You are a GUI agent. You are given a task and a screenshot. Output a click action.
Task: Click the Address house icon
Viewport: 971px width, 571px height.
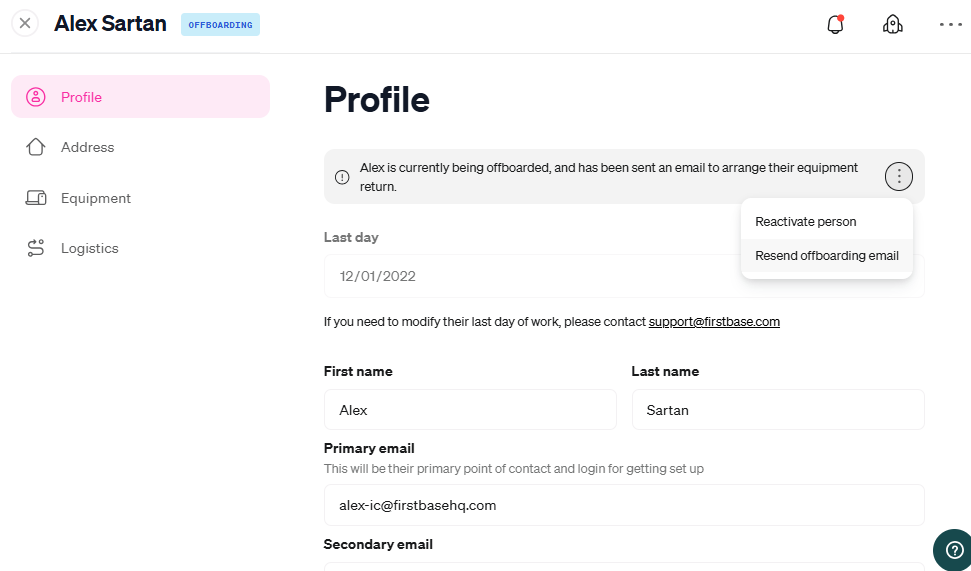tap(36, 147)
